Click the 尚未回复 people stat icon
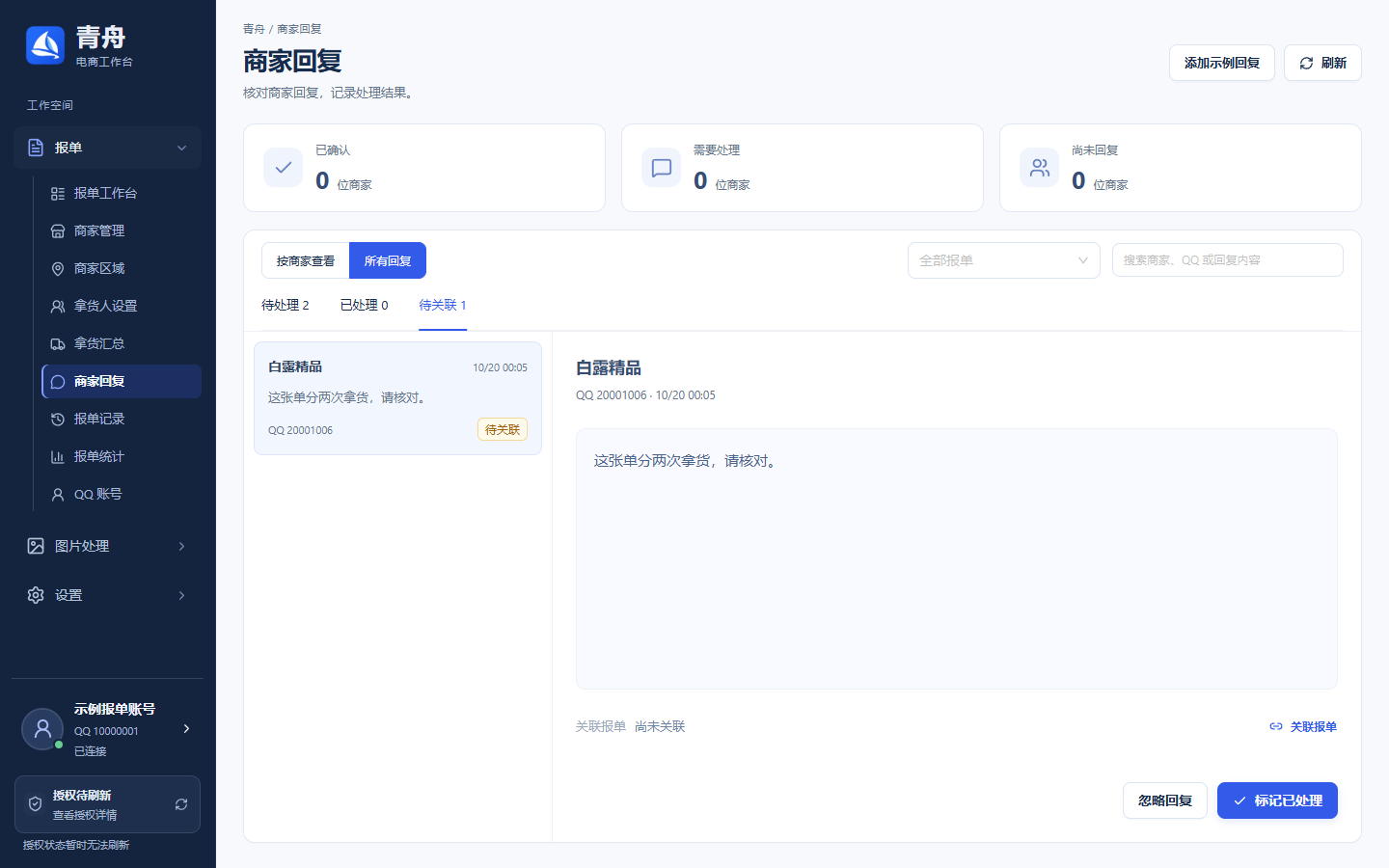This screenshot has width=1389, height=868. click(x=1040, y=168)
